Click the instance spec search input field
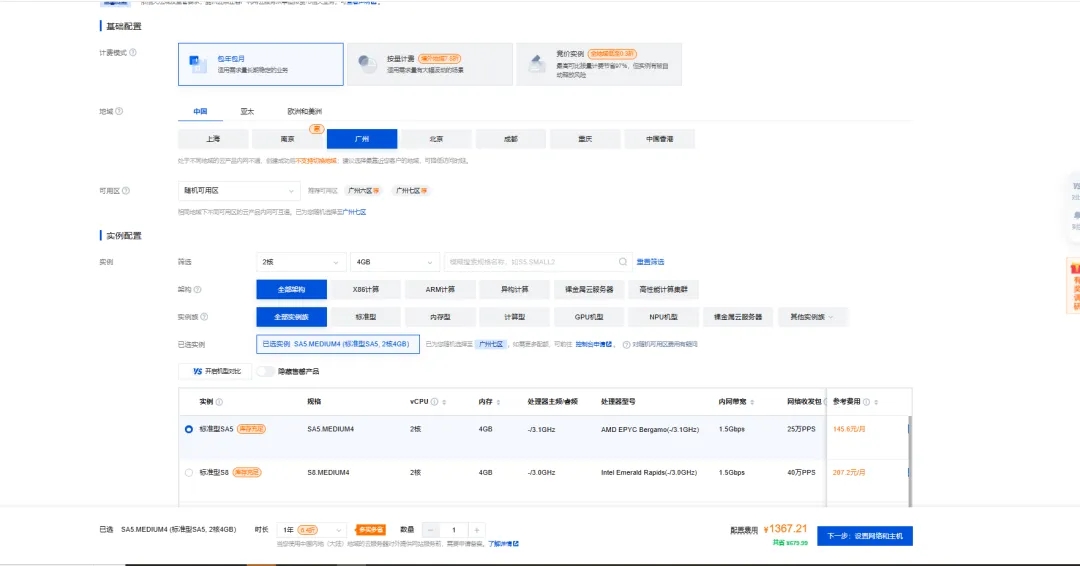Image resolution: width=1080 pixels, height=566 pixels. [530, 262]
